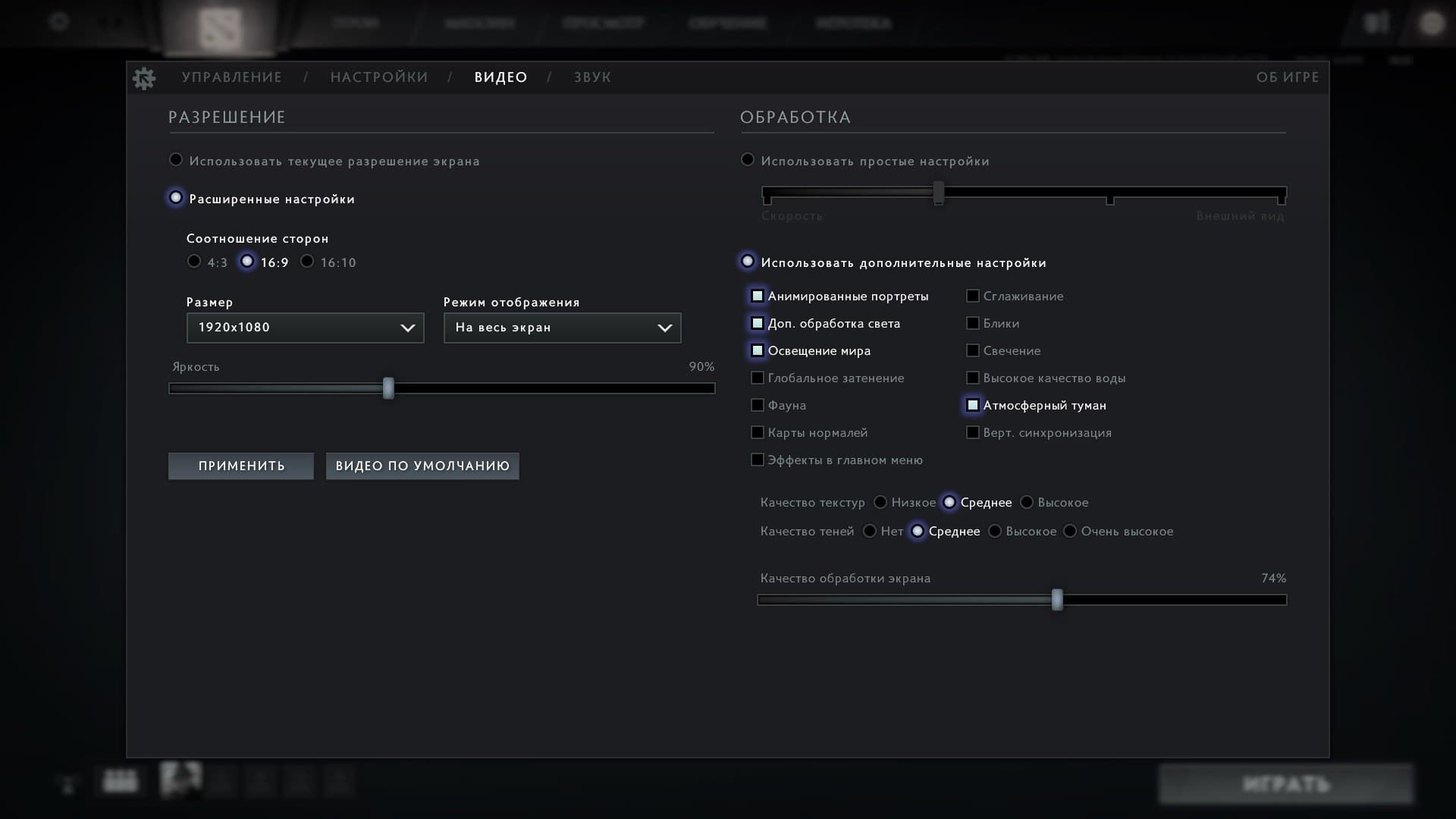
Task: Switch to the ЗВУК tab
Action: (591, 77)
